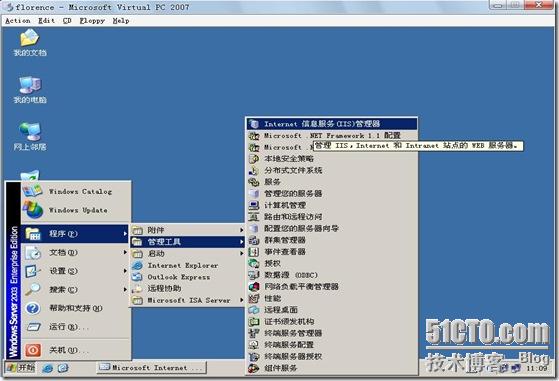Image resolution: width=559 pixels, height=381 pixels.
Task: Open Windows Catalog in Start menu
Action: coord(76,191)
